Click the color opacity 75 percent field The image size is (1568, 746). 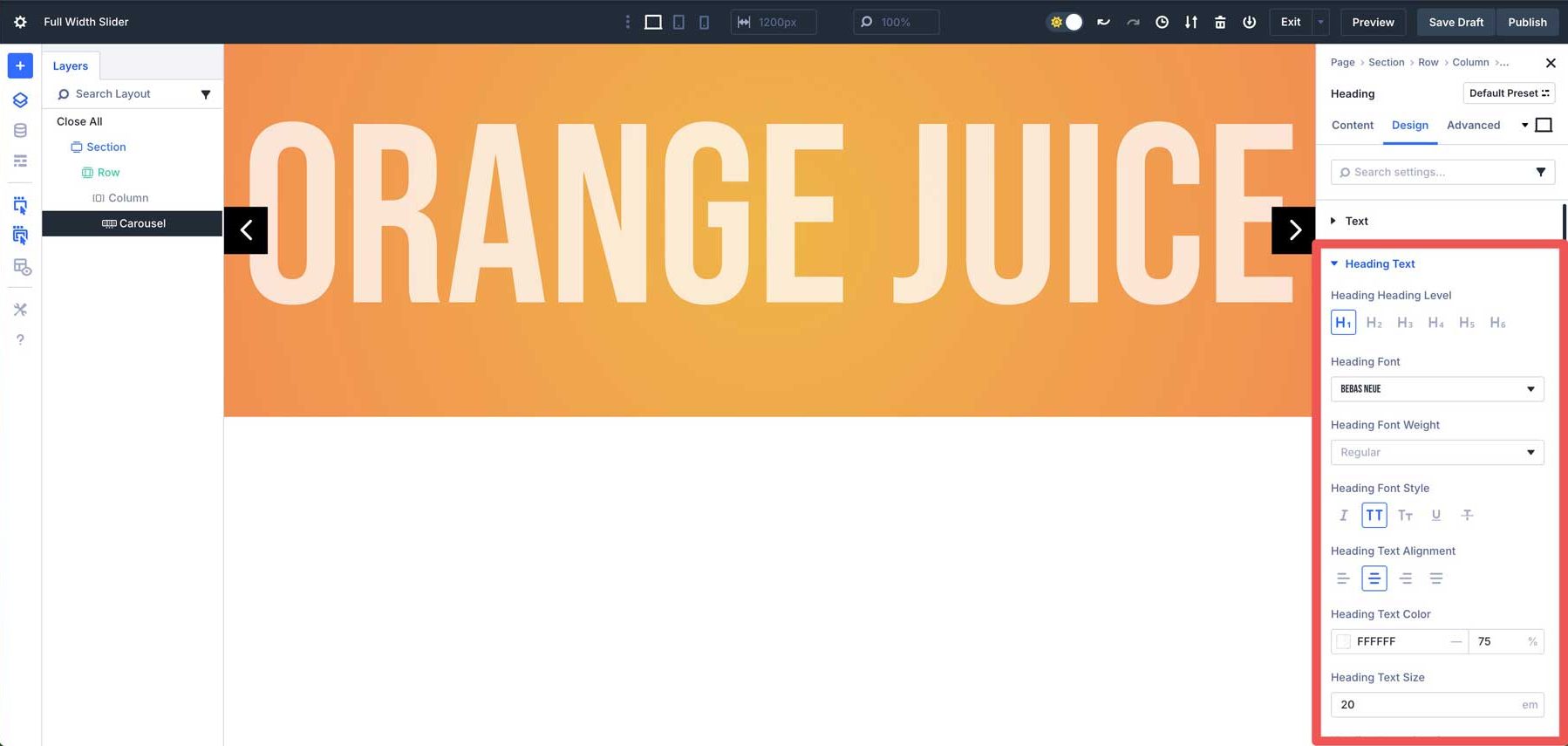[1505, 641]
